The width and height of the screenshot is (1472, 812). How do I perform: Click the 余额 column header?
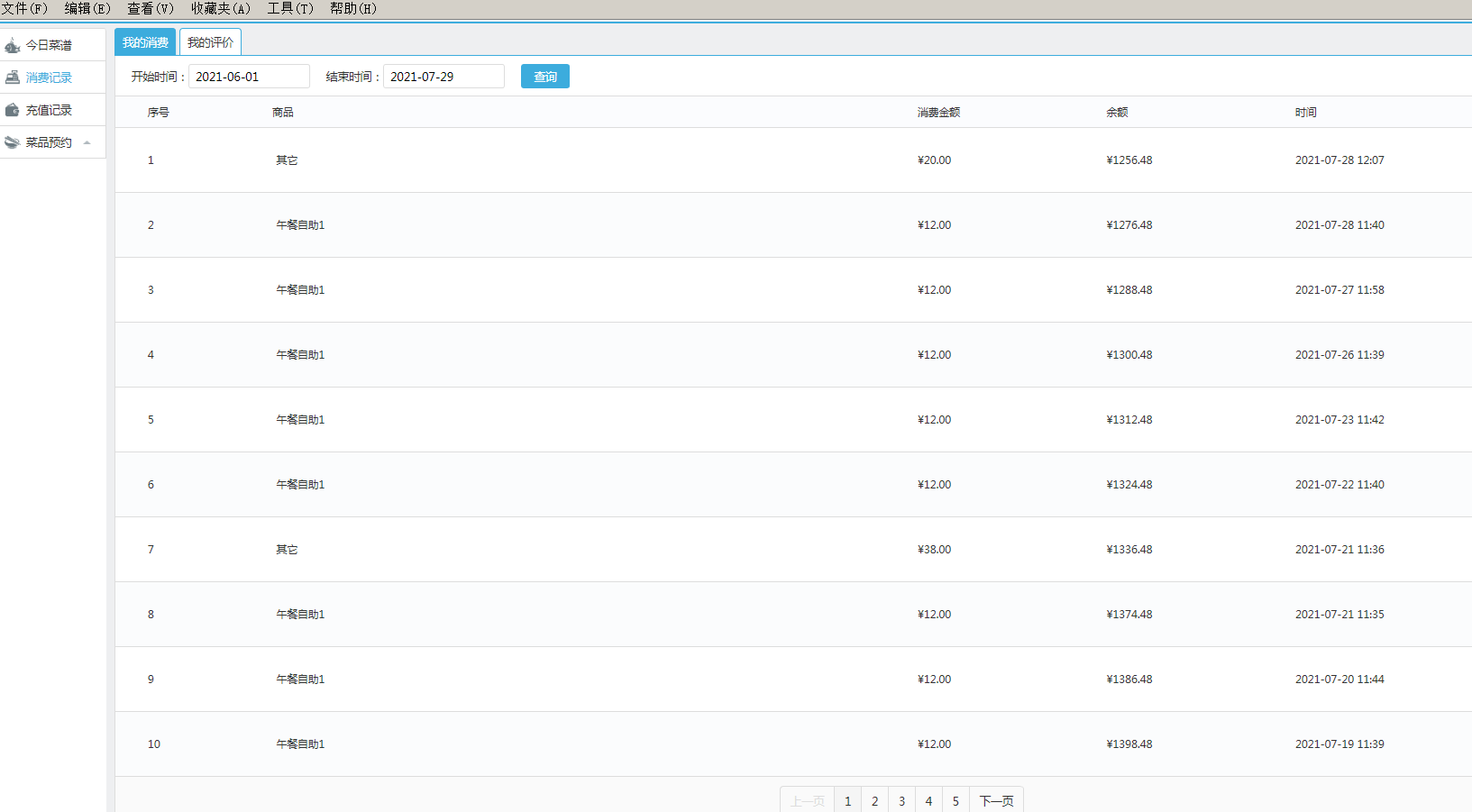pos(1117,113)
